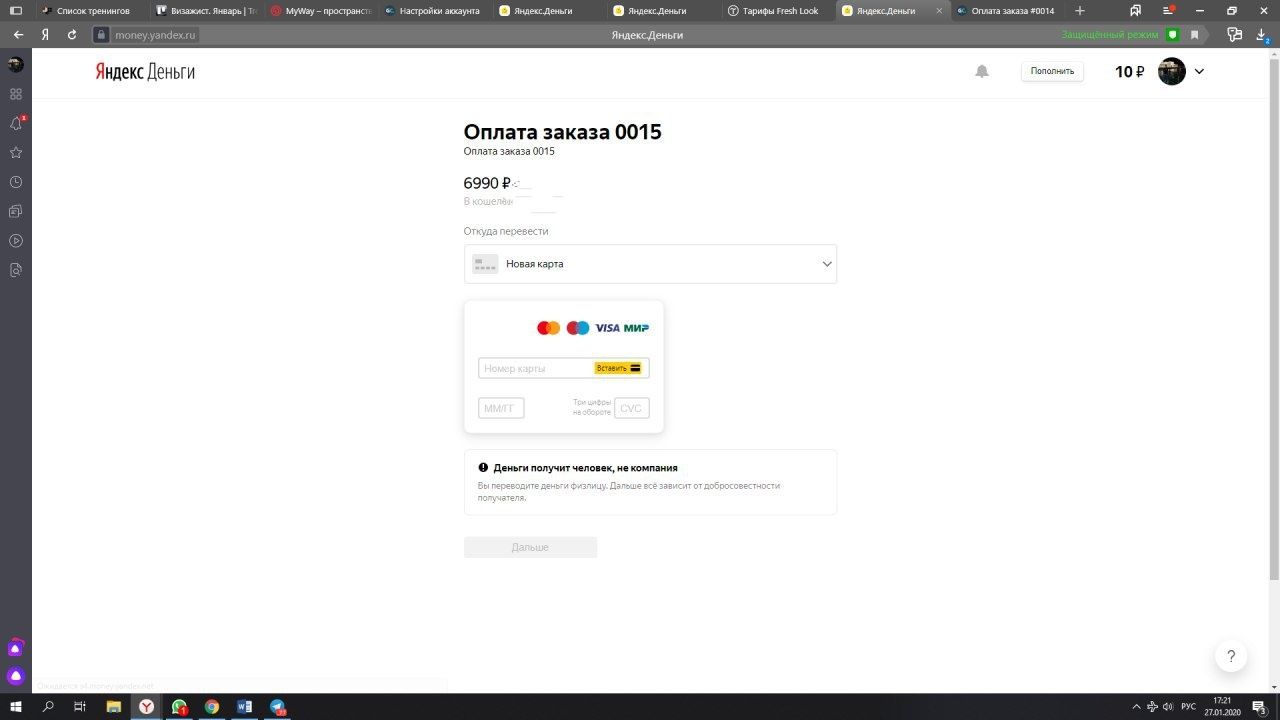
Task: Click the green Защищённый режим shield icon
Action: click(x=1173, y=34)
